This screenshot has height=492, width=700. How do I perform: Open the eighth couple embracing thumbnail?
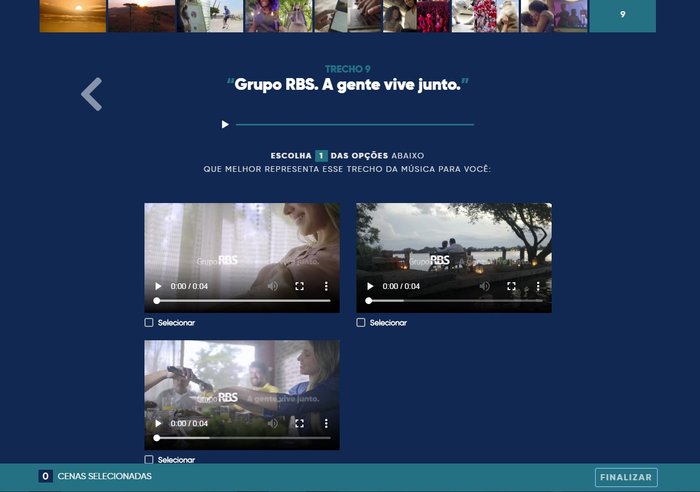point(554,16)
